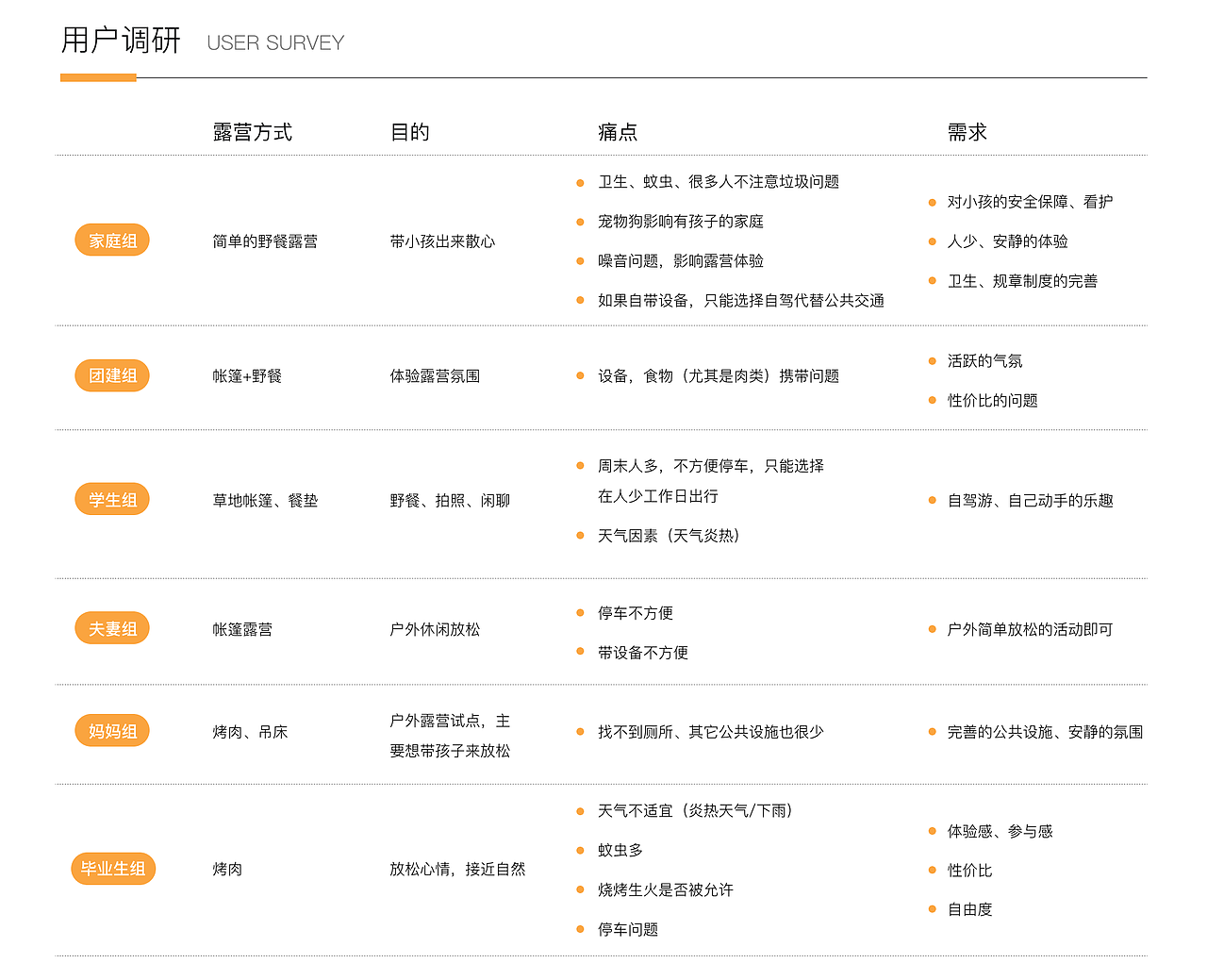This screenshot has height=980, width=1207.
Task: Click the text 停车不方便
Action: coord(636,613)
